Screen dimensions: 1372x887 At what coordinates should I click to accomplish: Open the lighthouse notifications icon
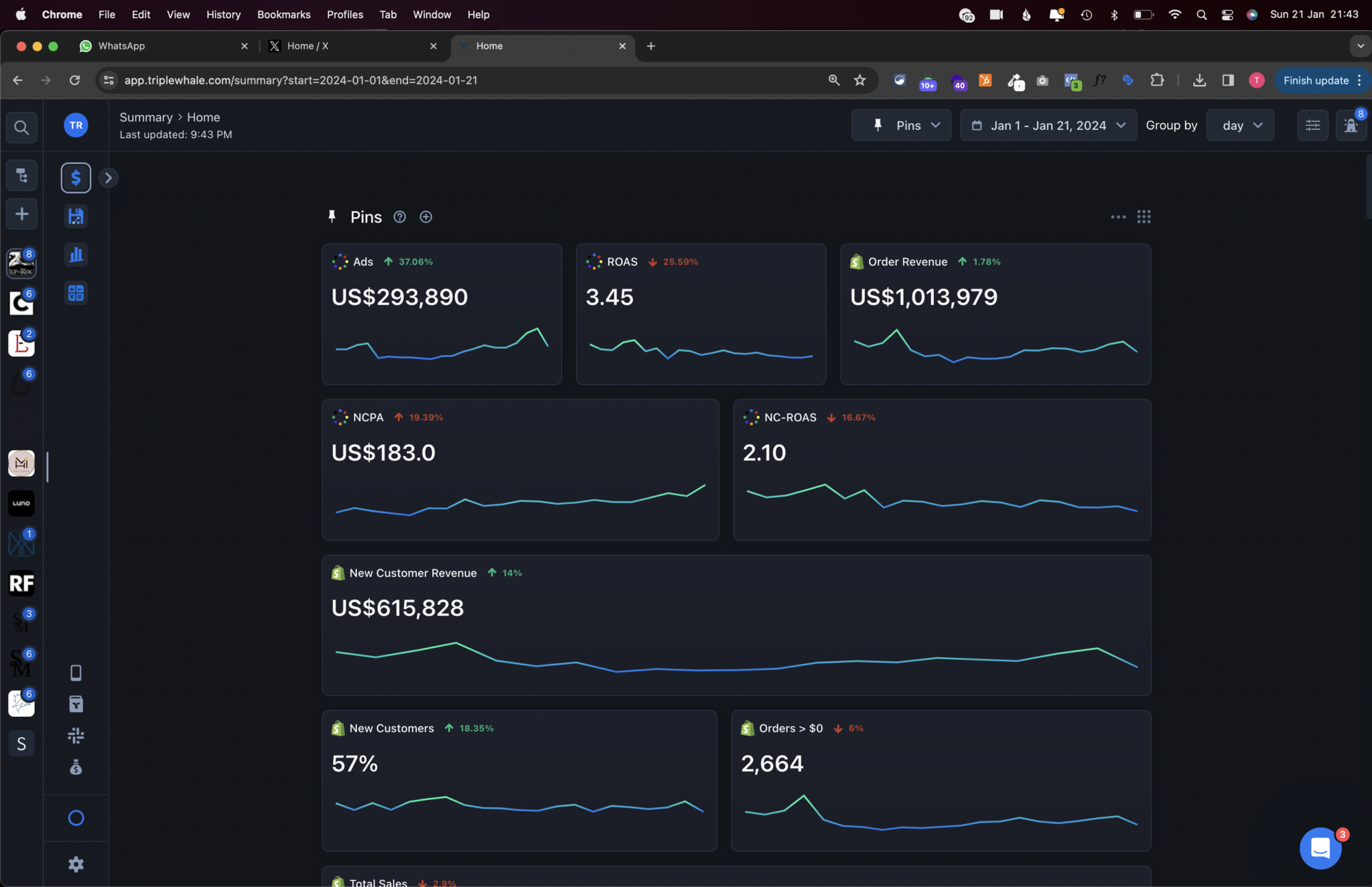1351,125
